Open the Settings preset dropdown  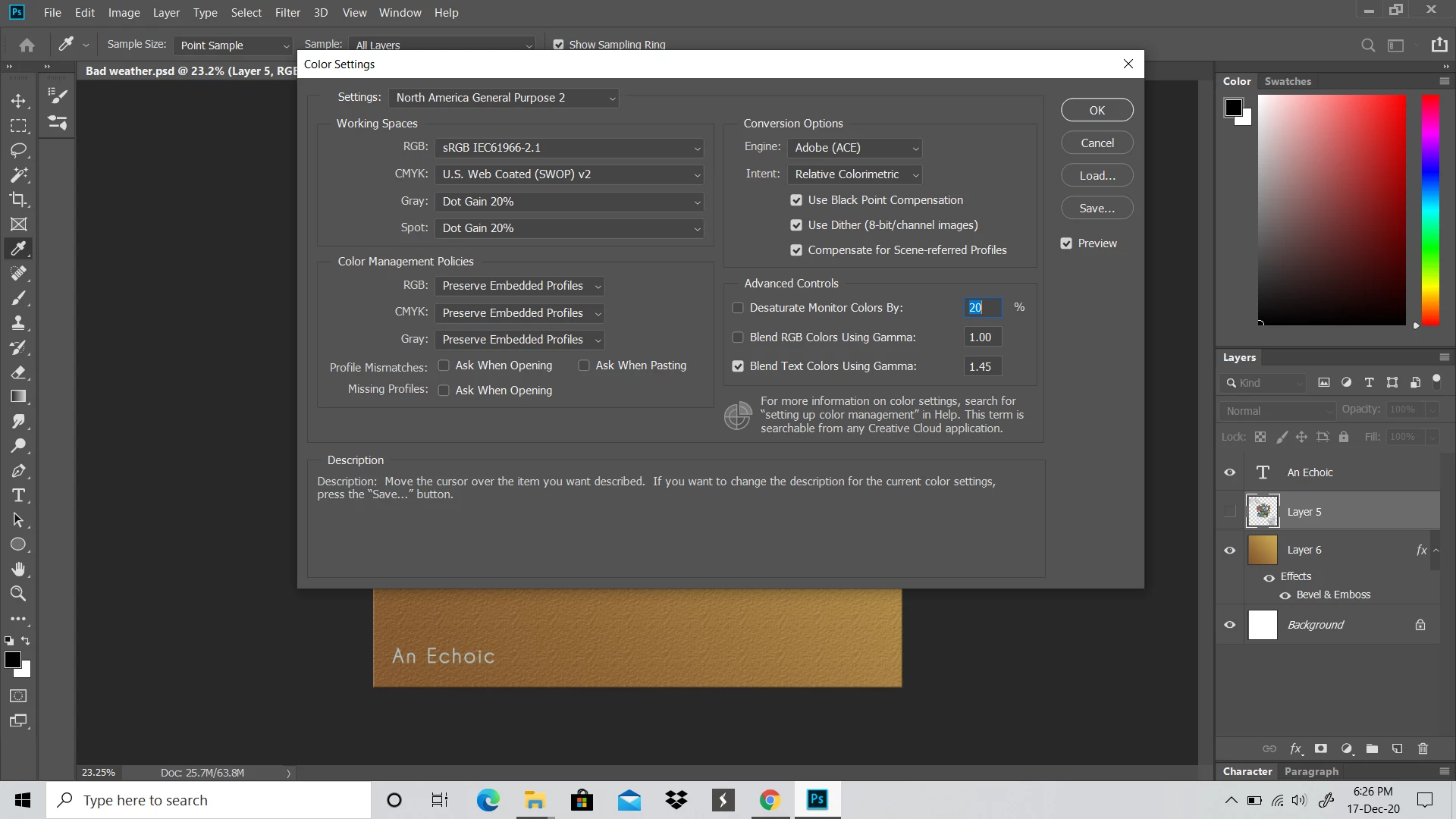click(504, 98)
